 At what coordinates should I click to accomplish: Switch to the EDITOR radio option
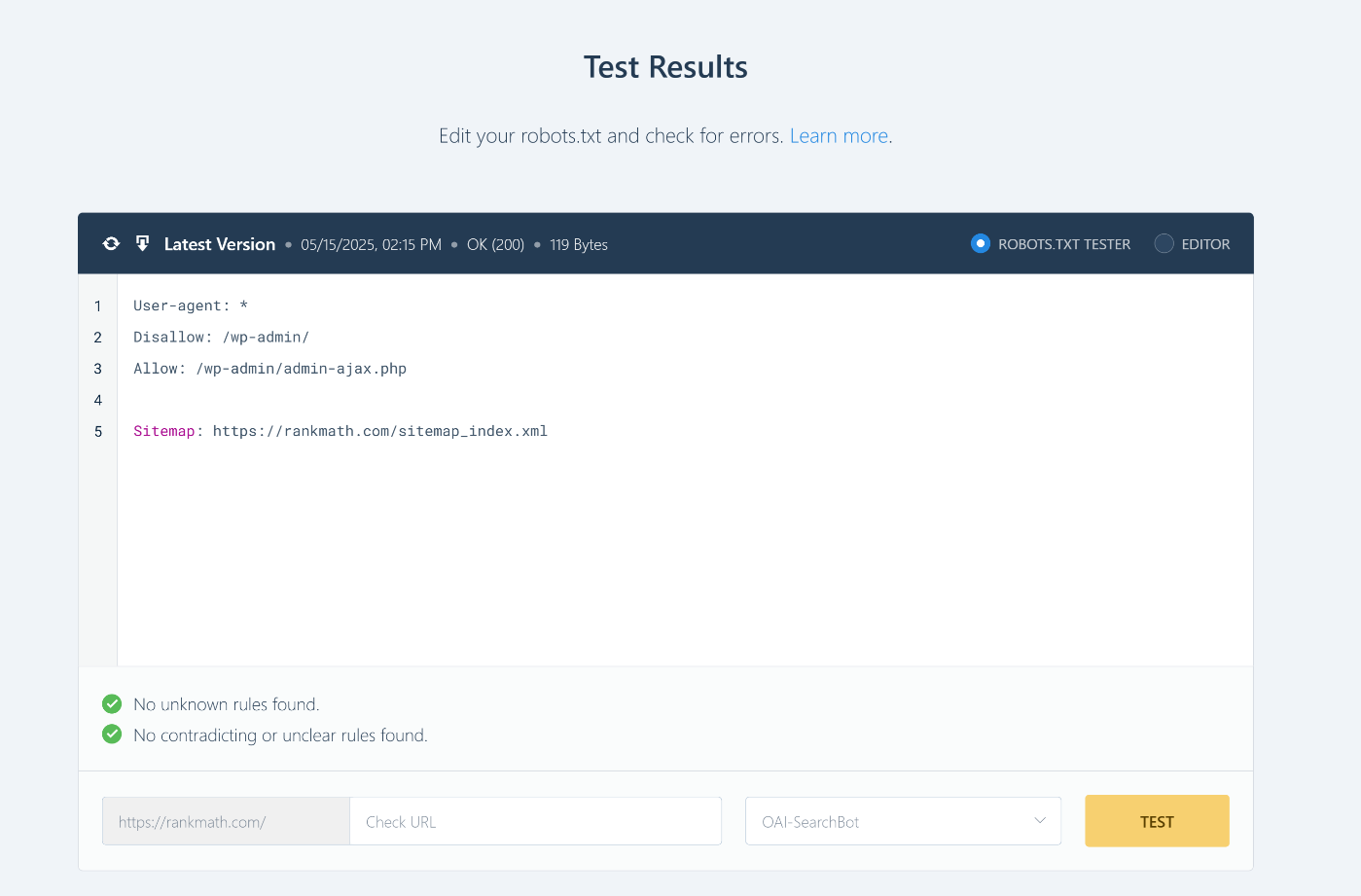coord(1164,244)
